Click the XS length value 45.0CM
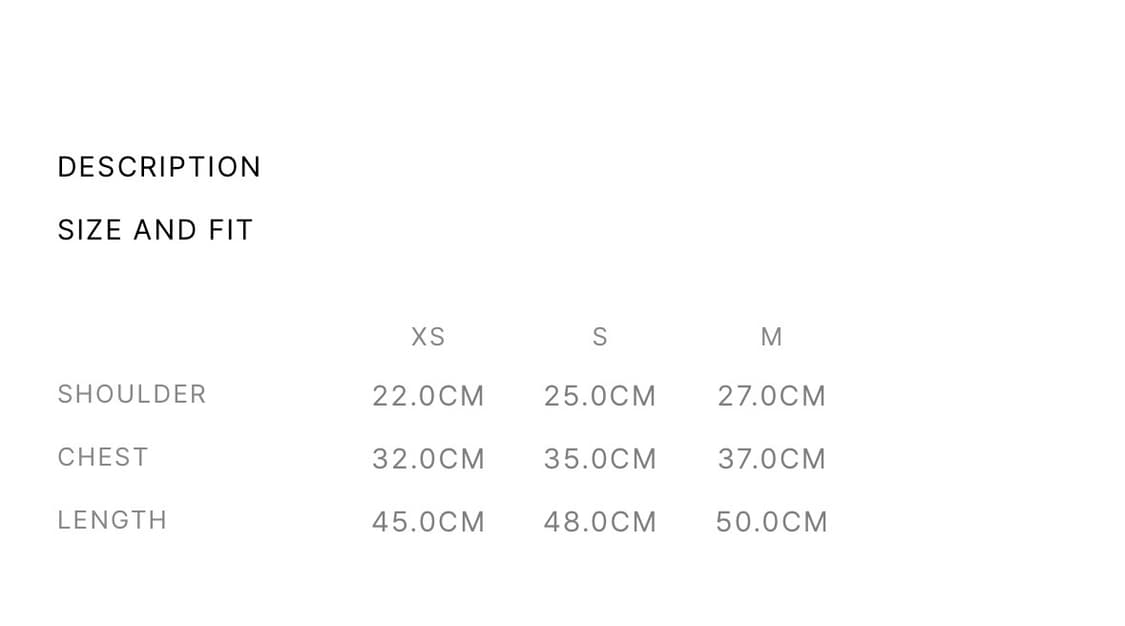The height and width of the screenshot is (626, 1125). (428, 522)
